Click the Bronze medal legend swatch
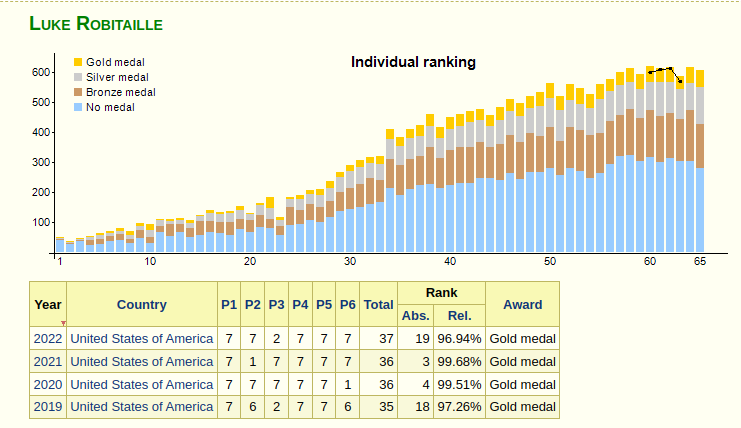The height and width of the screenshot is (428, 741). pos(78,92)
